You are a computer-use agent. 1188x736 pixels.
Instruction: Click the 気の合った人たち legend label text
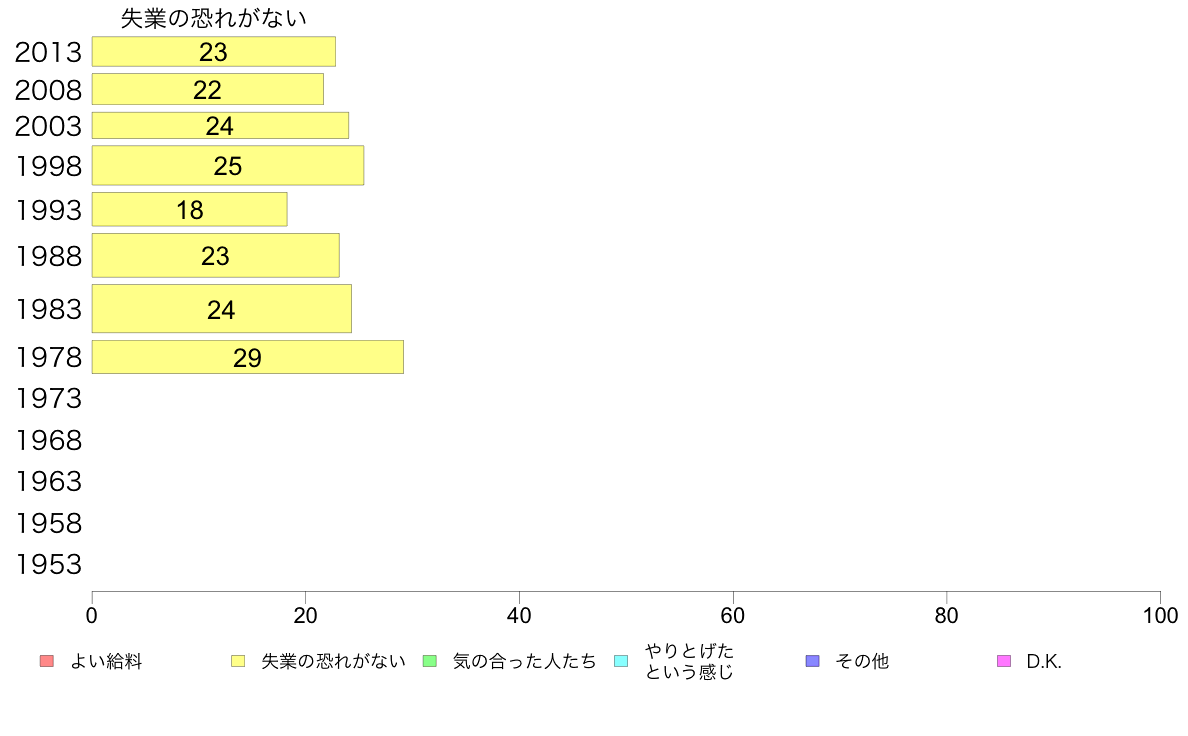pos(524,662)
